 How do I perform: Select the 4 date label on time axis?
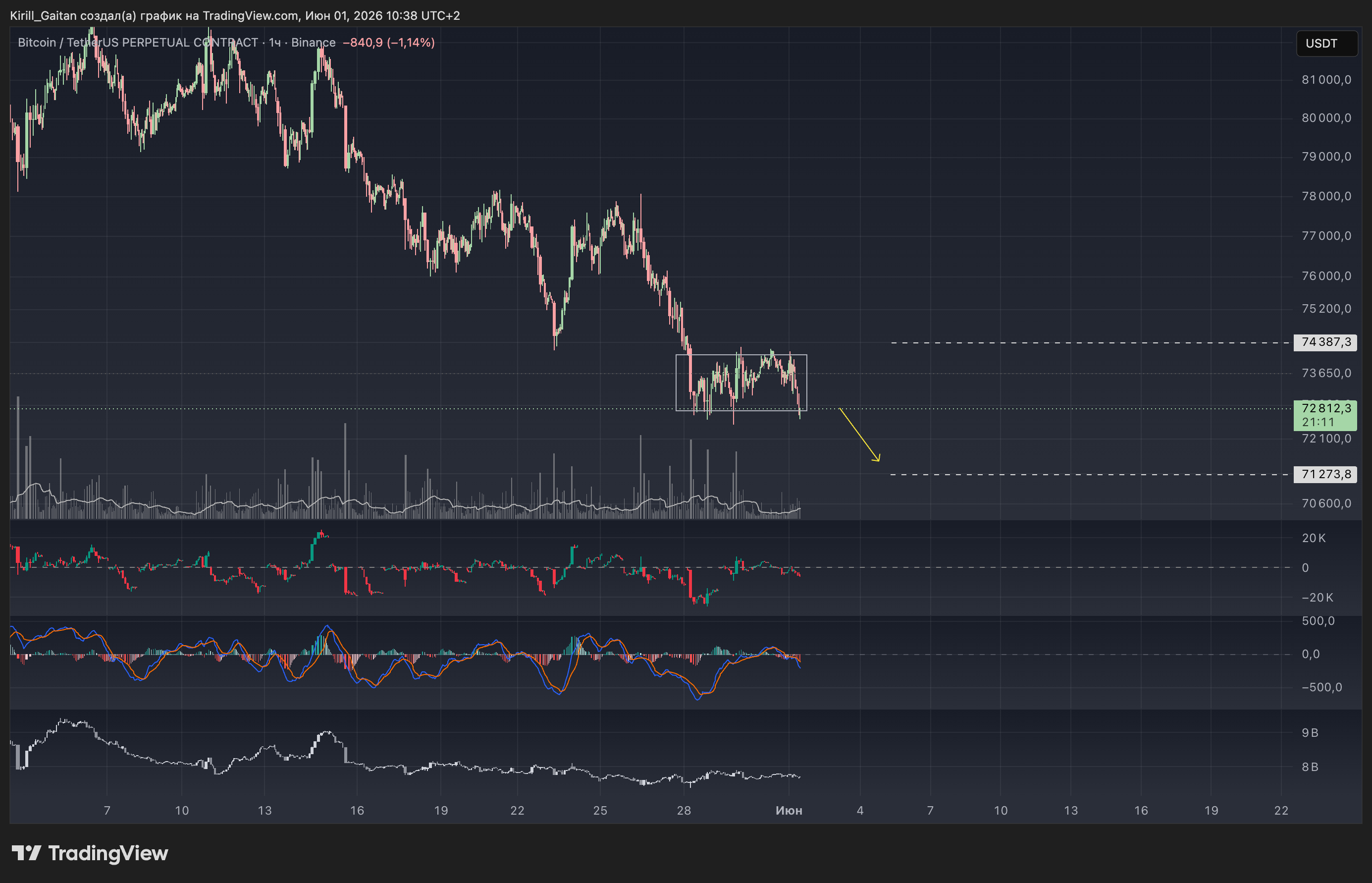coord(860,810)
